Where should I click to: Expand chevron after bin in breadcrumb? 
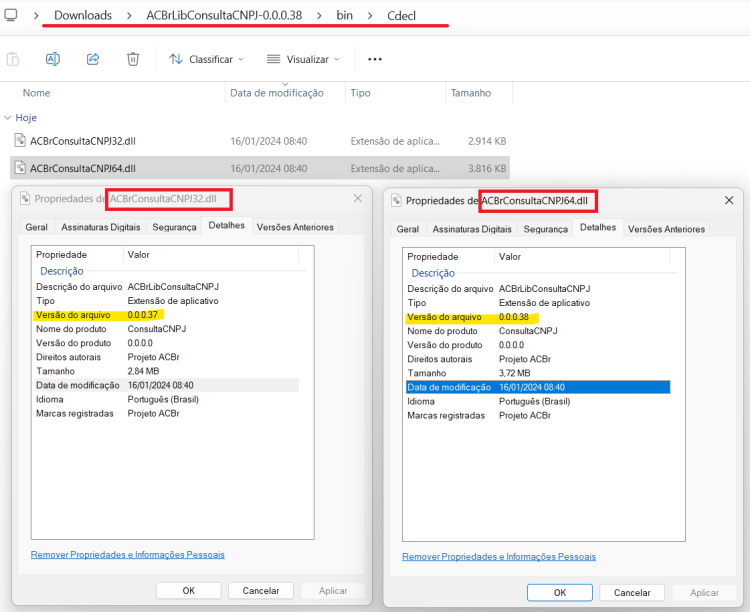pyautogui.click(x=370, y=16)
